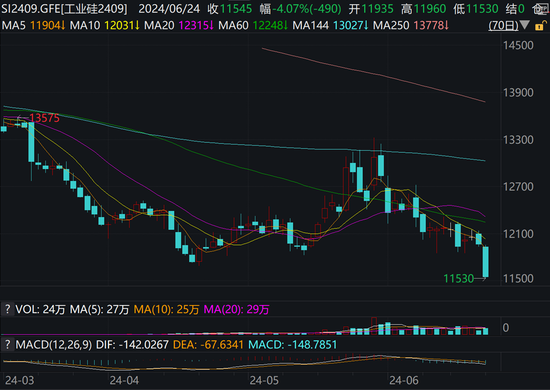
Task: Click the last cyan candlestick on chart
Action: point(485,262)
